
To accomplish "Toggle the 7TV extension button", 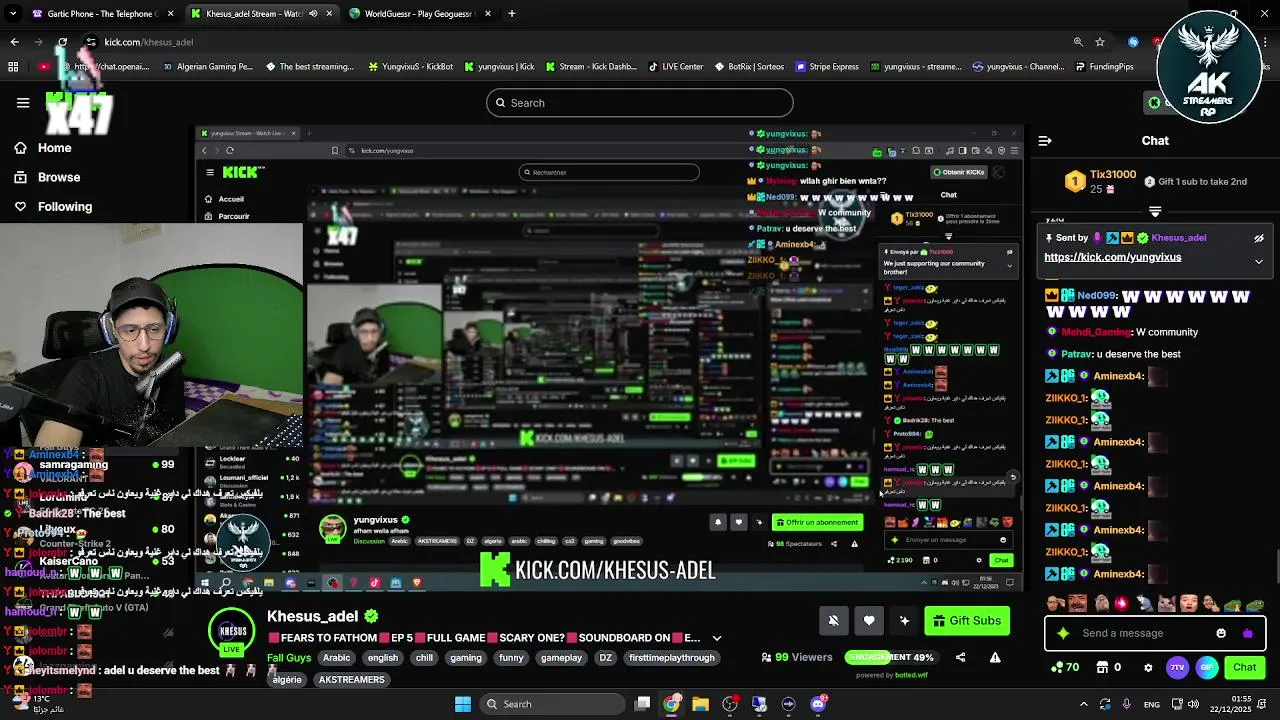I will (1177, 667).
